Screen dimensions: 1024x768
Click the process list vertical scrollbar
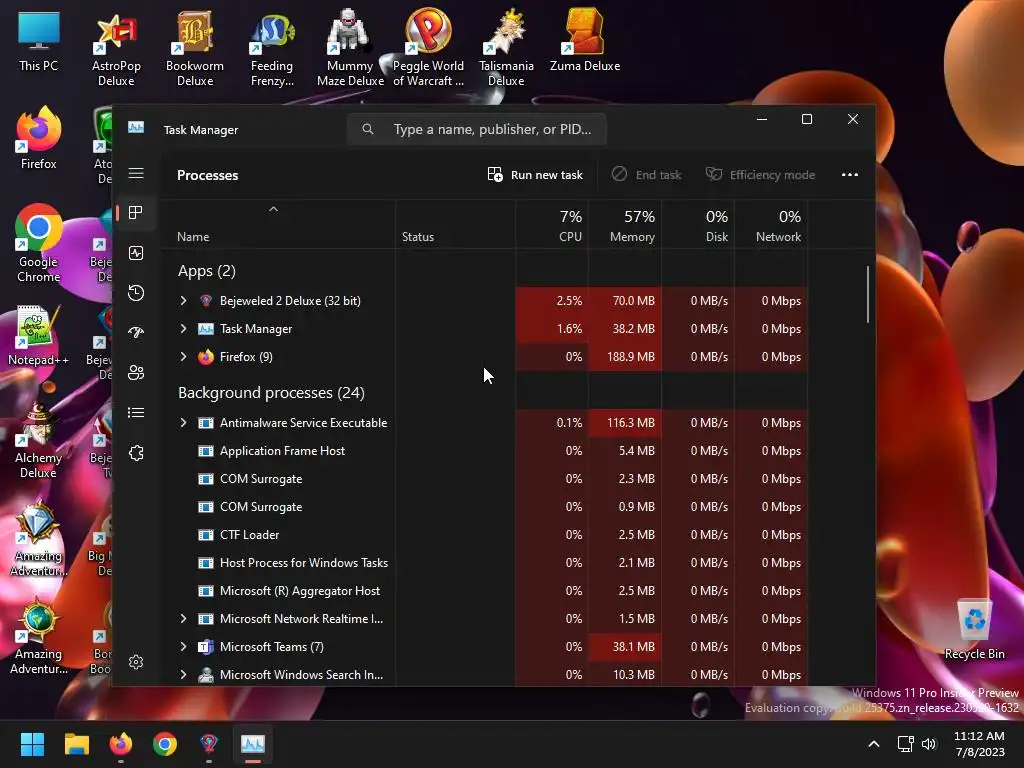click(868, 294)
